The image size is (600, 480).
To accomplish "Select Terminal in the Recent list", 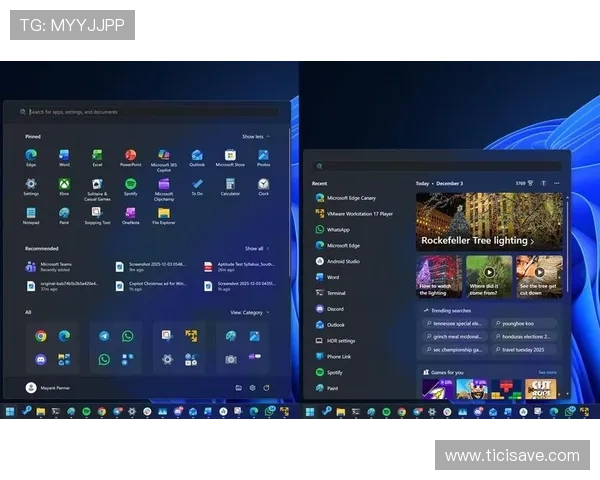I will 331,293.
